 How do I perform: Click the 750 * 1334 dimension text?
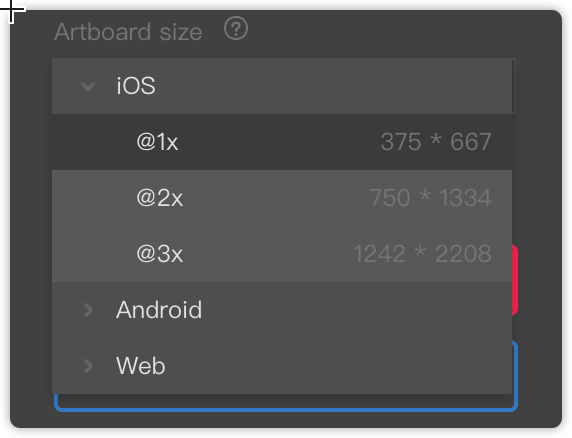pyautogui.click(x=430, y=198)
